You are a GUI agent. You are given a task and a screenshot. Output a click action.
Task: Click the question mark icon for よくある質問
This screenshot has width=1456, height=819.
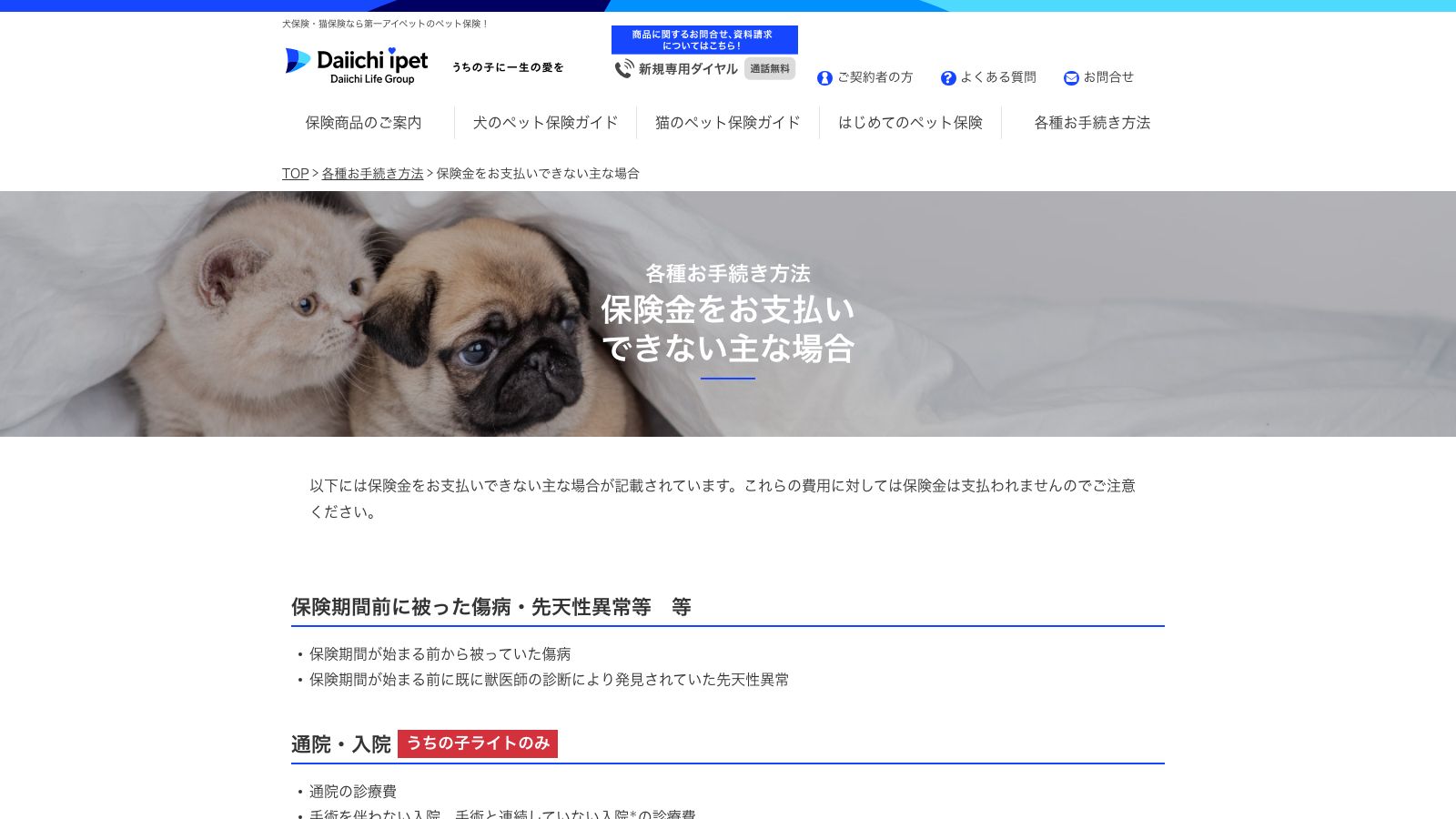(x=948, y=78)
